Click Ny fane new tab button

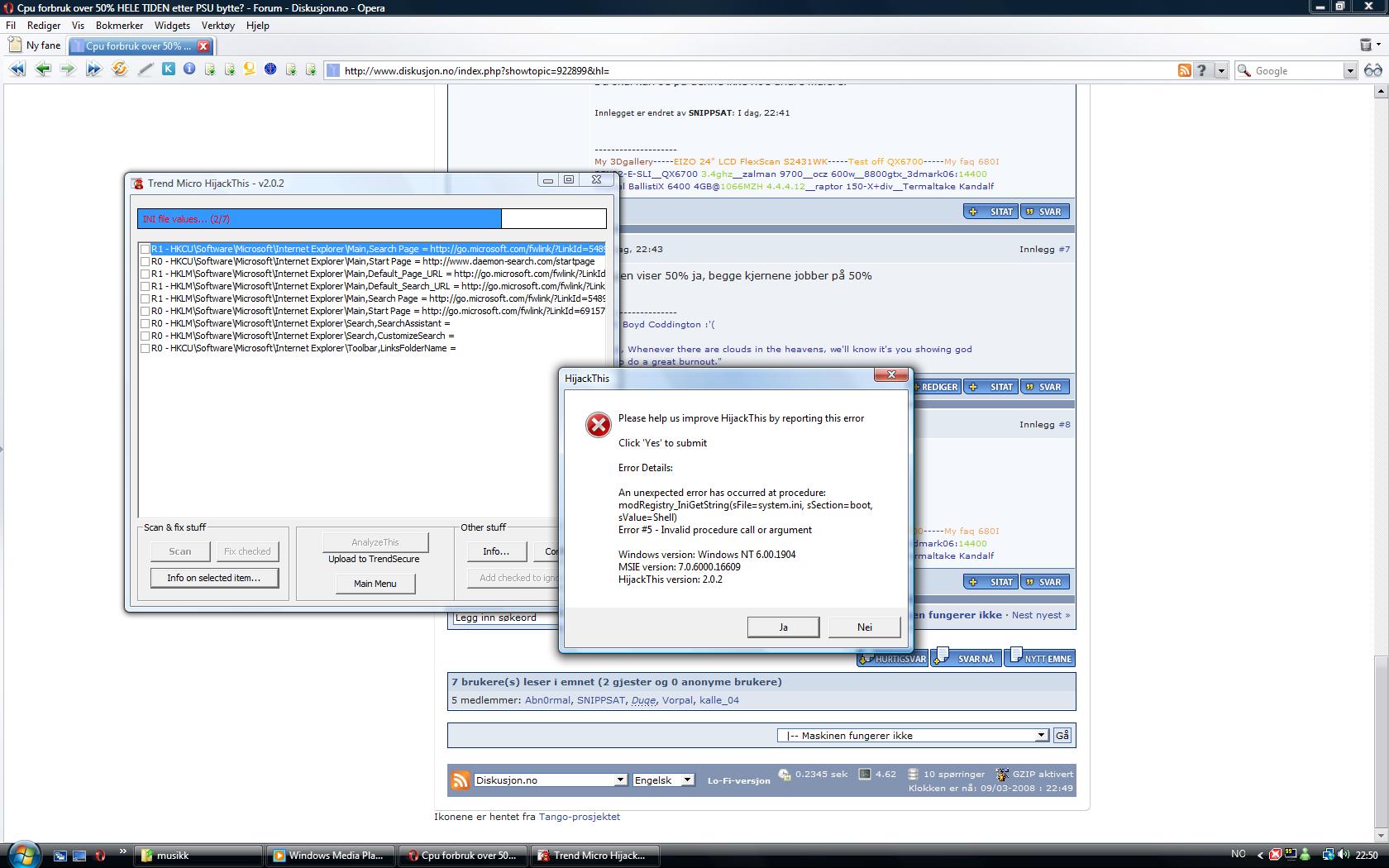click(35, 45)
